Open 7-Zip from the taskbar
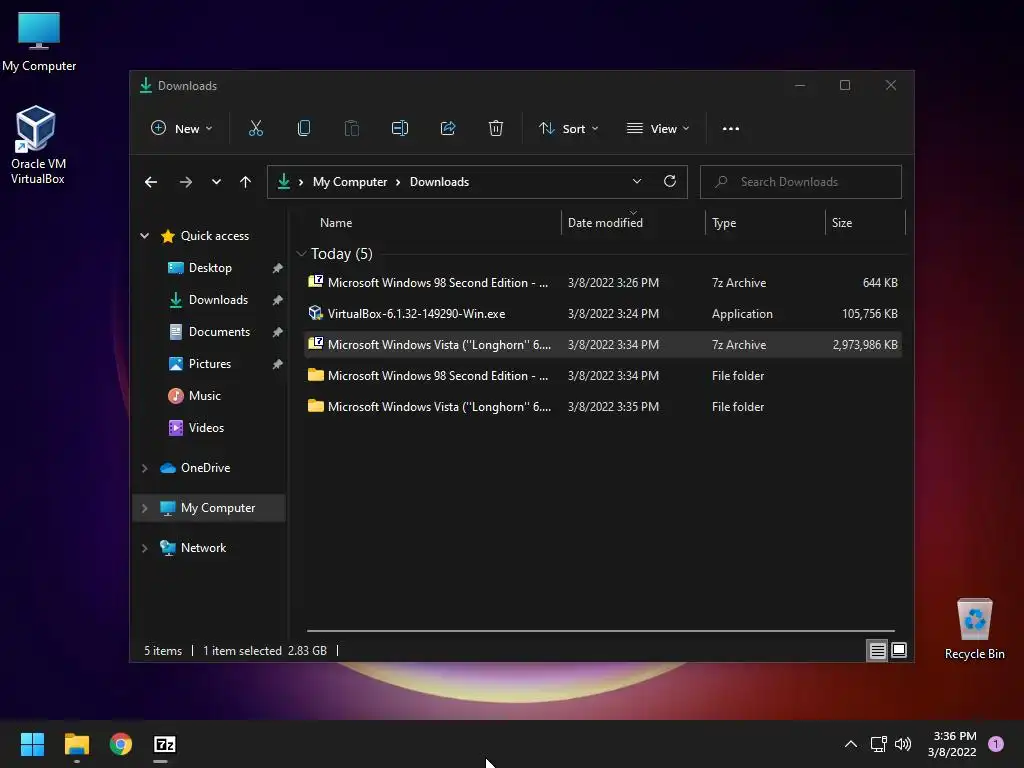The width and height of the screenshot is (1024, 768). (165, 744)
